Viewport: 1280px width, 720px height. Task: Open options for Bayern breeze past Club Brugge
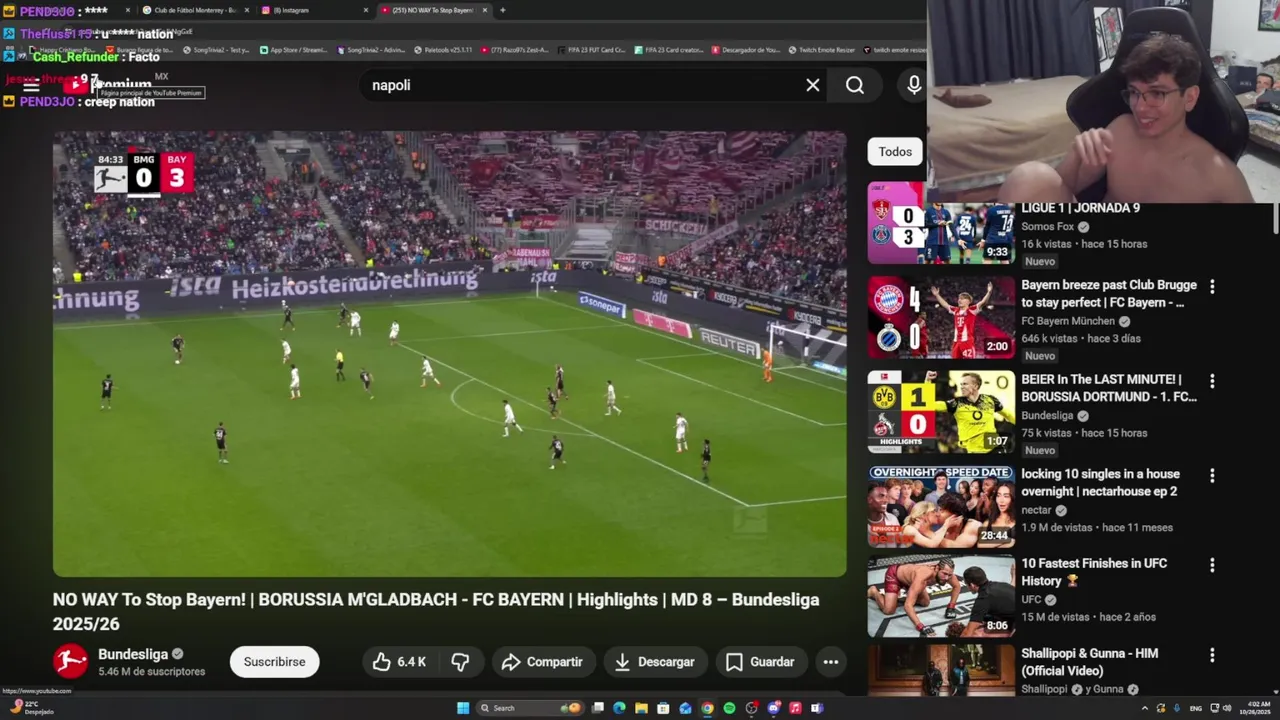point(1212,287)
